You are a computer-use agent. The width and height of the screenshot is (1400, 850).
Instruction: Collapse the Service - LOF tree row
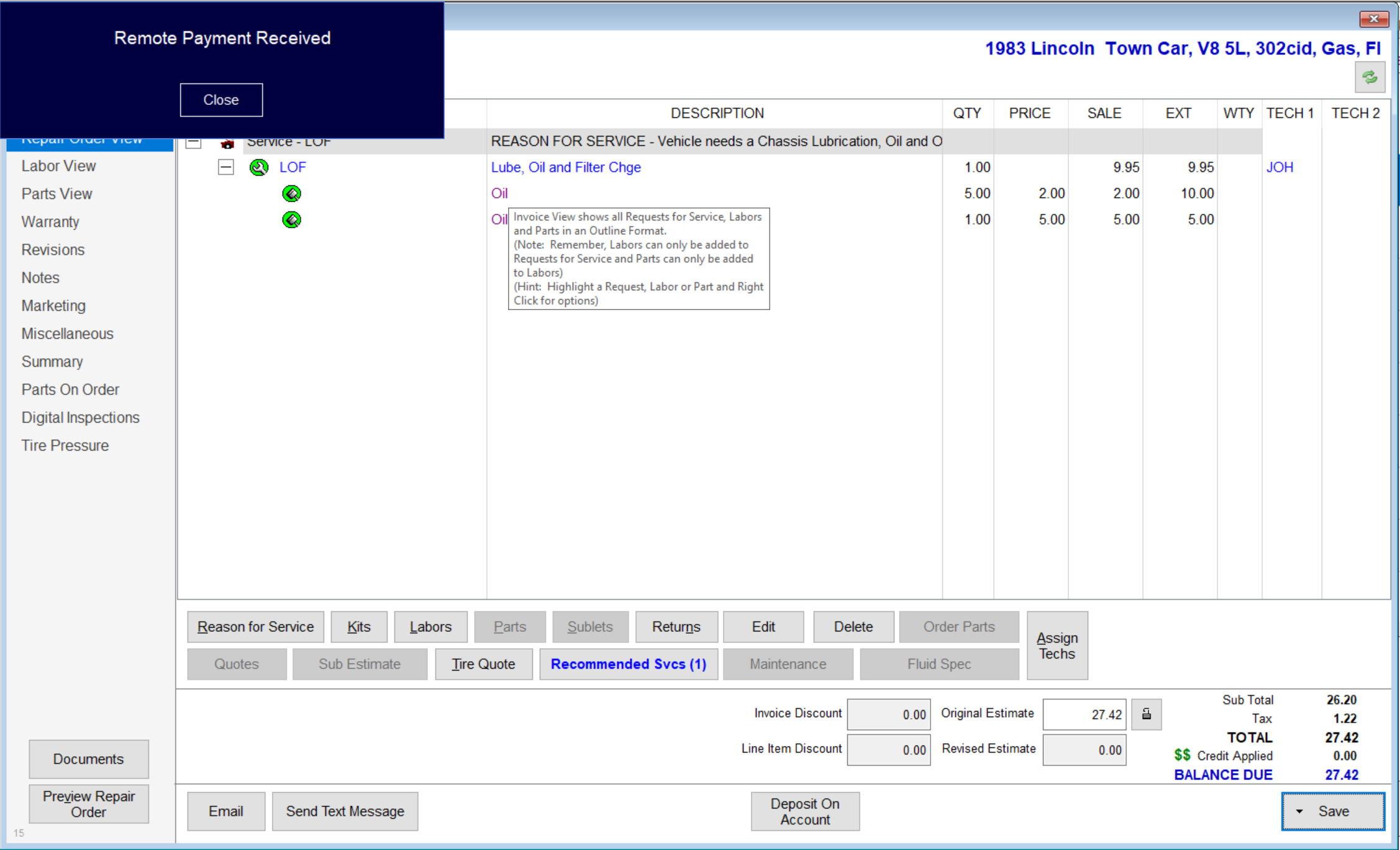pyautogui.click(x=194, y=144)
